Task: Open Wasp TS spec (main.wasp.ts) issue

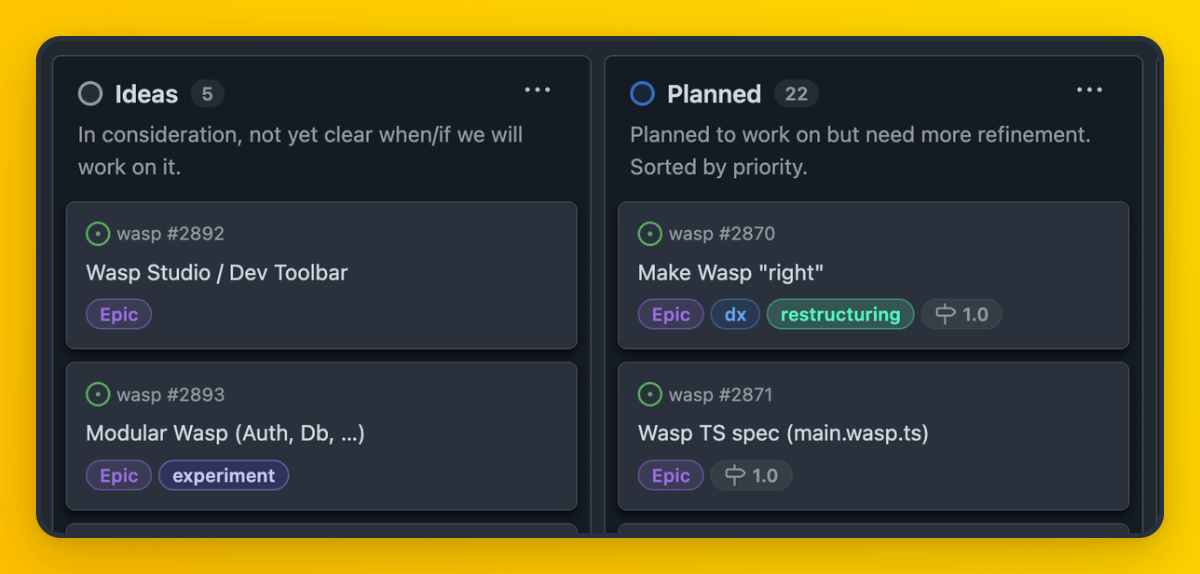Action: 784,433
